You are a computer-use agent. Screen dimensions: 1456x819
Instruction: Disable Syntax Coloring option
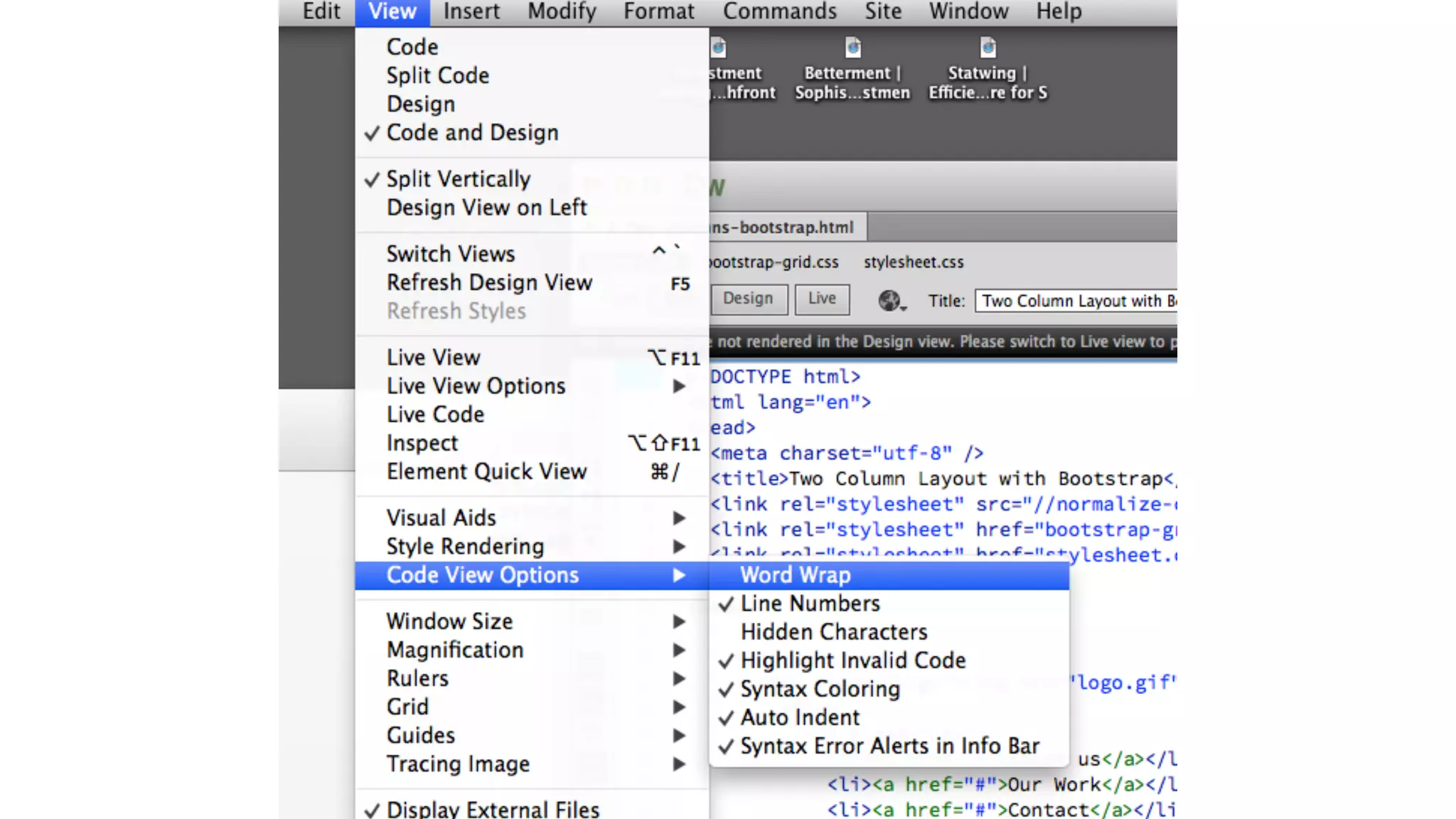point(820,689)
